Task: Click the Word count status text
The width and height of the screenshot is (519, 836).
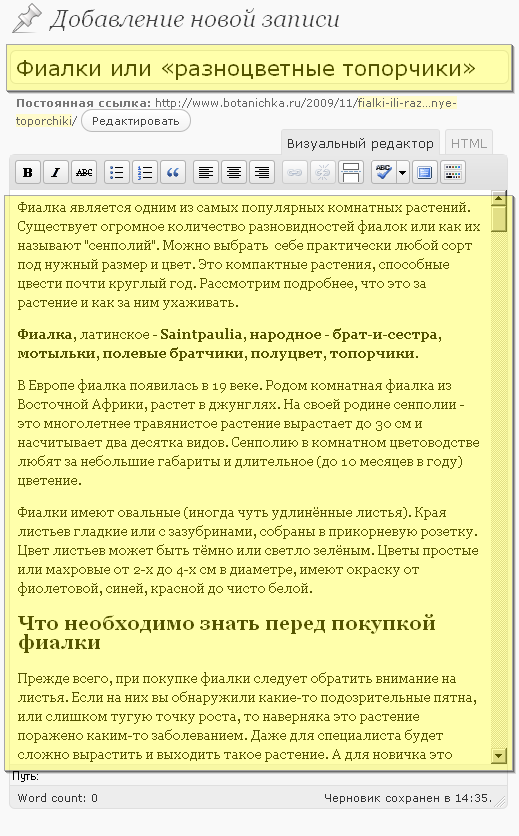Action: [x=58, y=798]
